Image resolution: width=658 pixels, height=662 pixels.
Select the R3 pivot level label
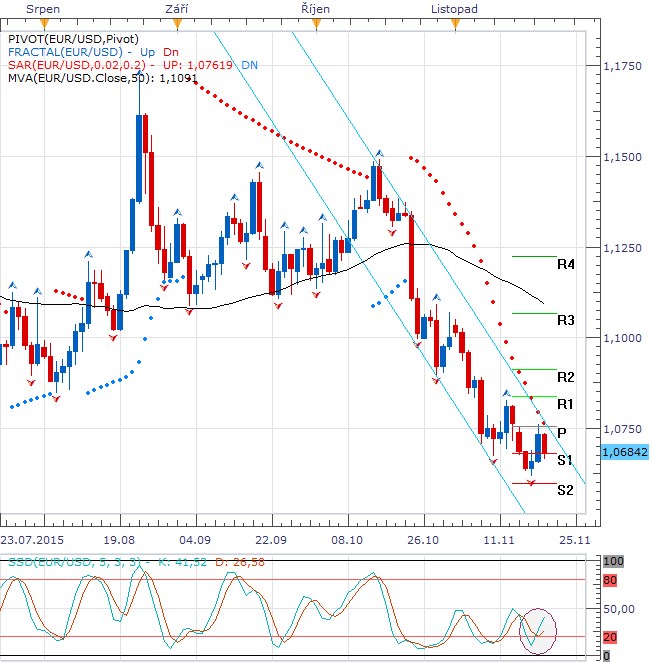tap(566, 321)
